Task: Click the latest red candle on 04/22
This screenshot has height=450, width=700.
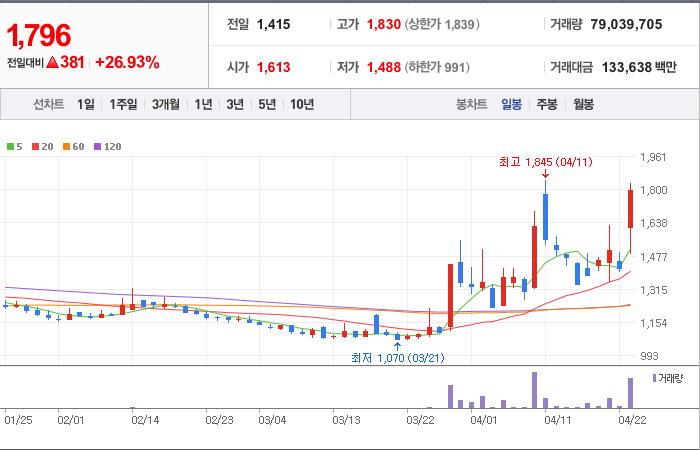Action: tap(630, 209)
